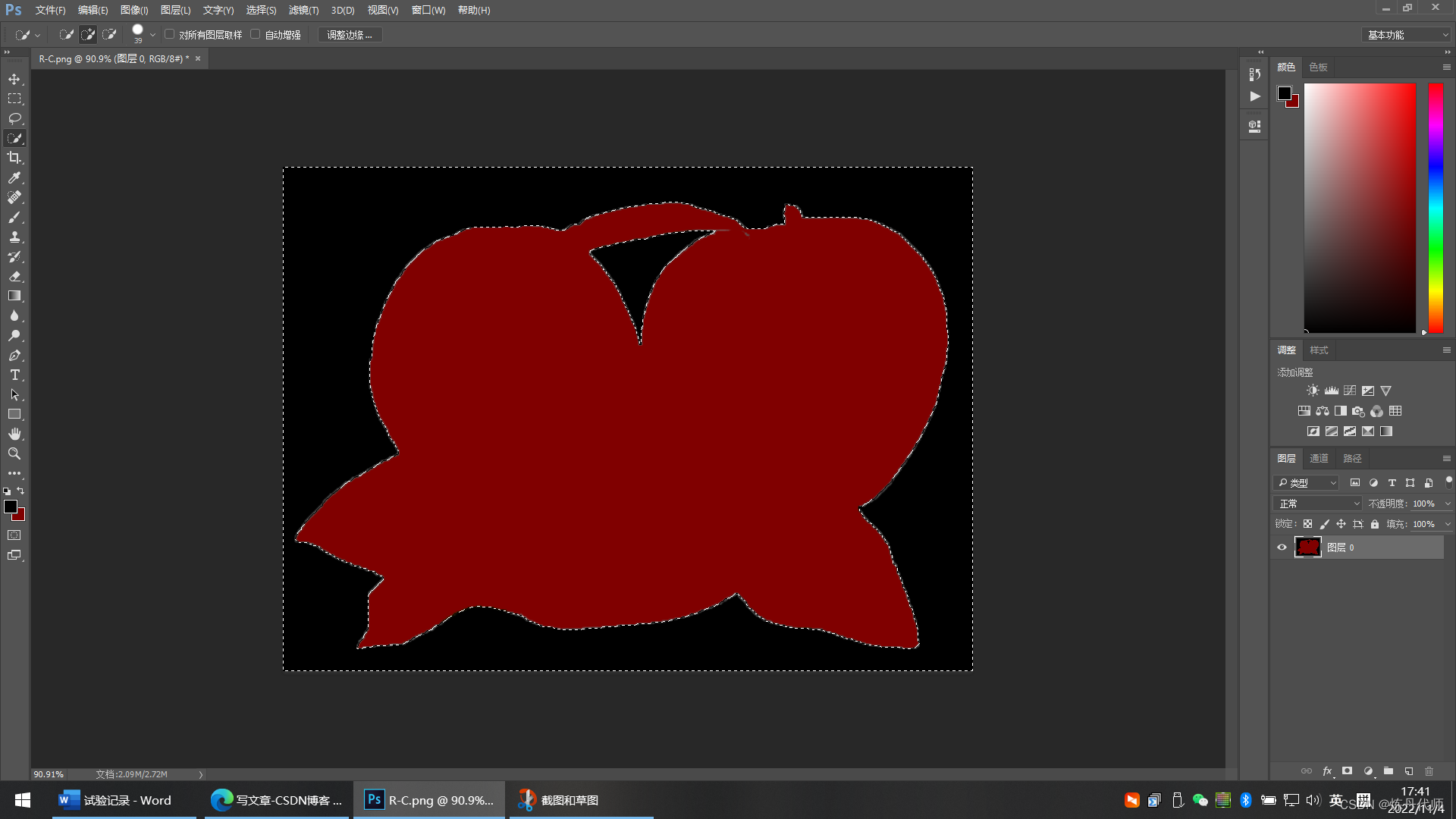Image resolution: width=1456 pixels, height=819 pixels.
Task: Open the Color panel options menu
Action: (x=1446, y=67)
